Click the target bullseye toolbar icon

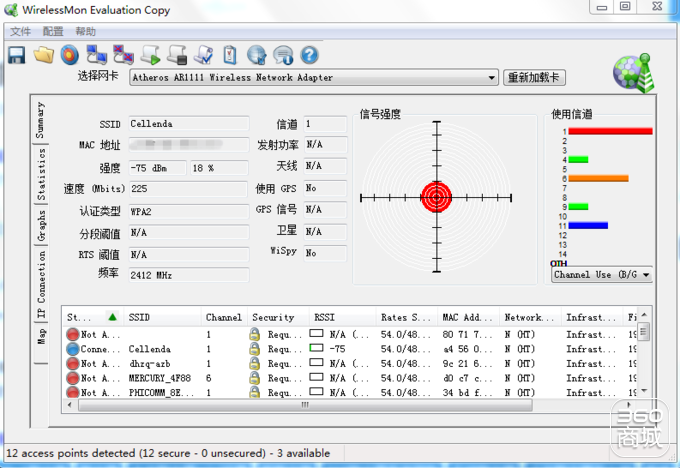coord(70,55)
